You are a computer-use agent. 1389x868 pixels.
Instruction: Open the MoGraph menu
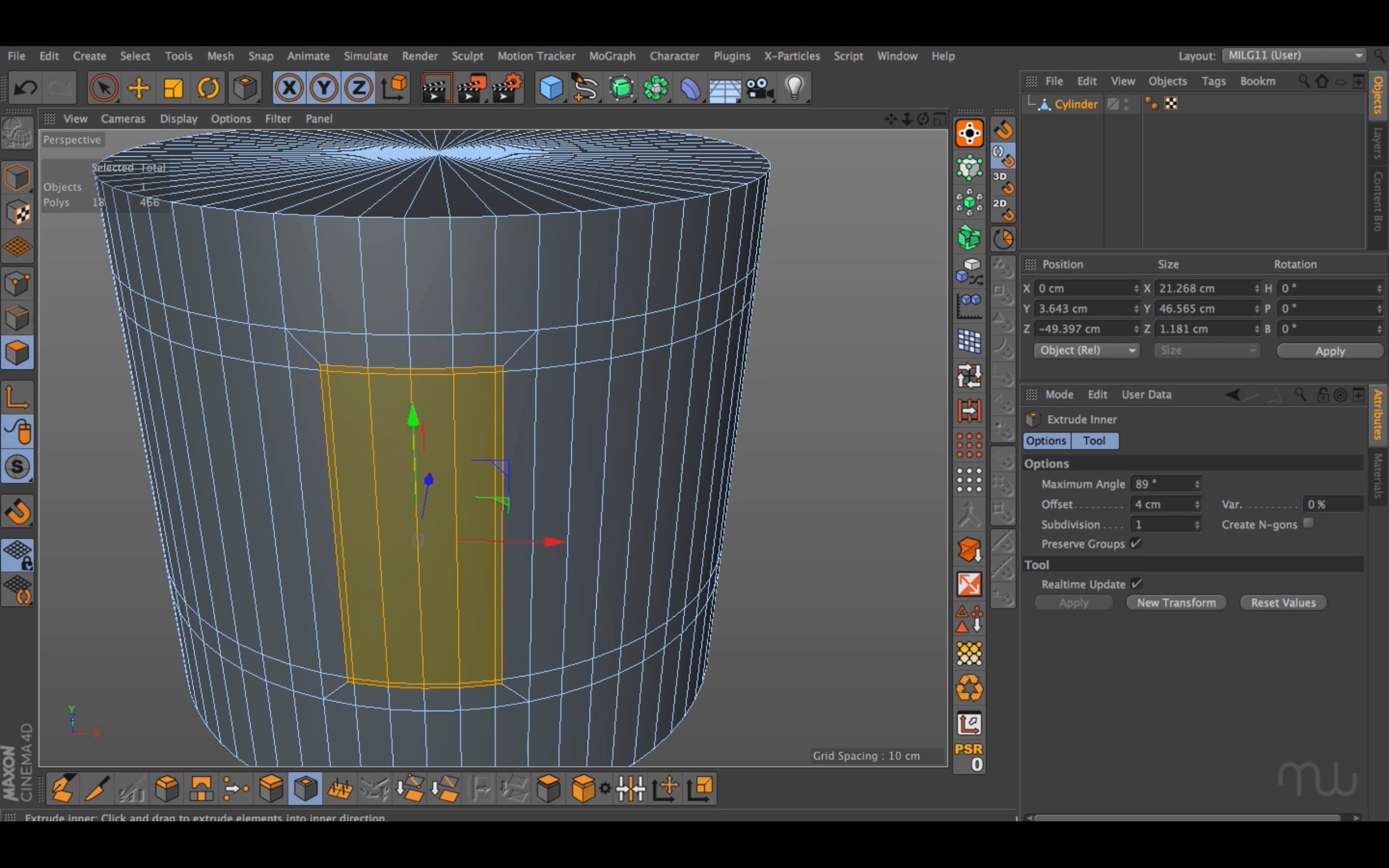[x=612, y=56]
